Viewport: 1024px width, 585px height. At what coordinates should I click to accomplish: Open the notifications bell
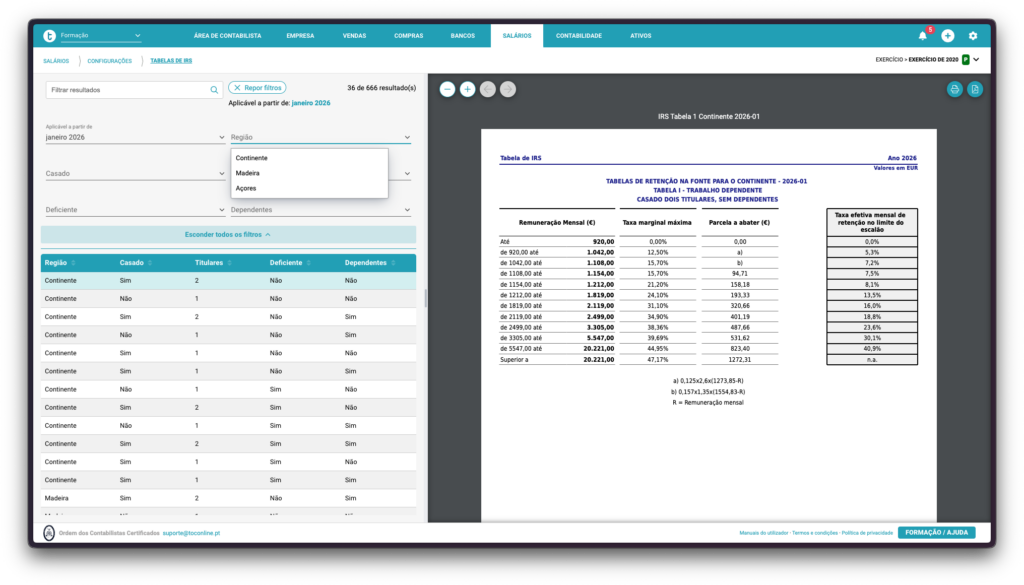pyautogui.click(x=923, y=36)
